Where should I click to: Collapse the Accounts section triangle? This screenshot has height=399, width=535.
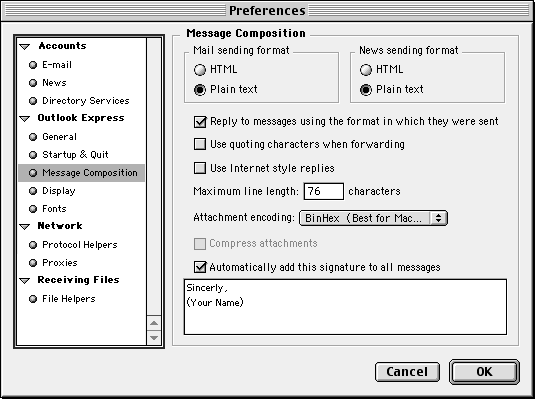click(25, 47)
